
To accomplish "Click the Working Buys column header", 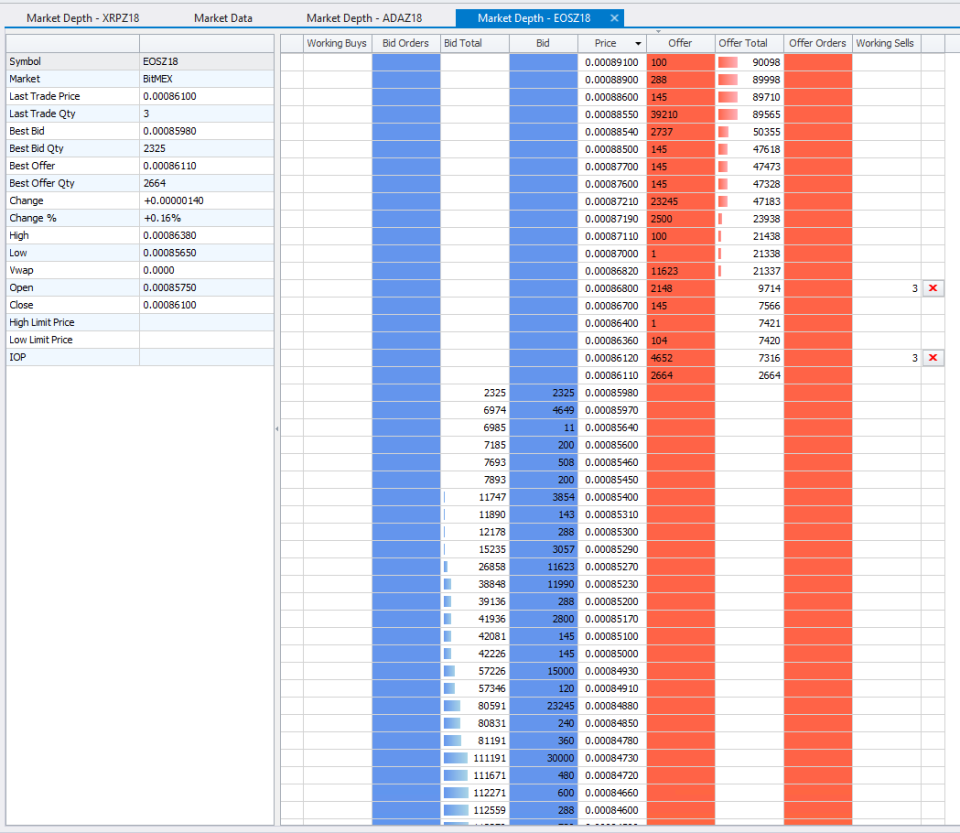I will click(x=336, y=43).
